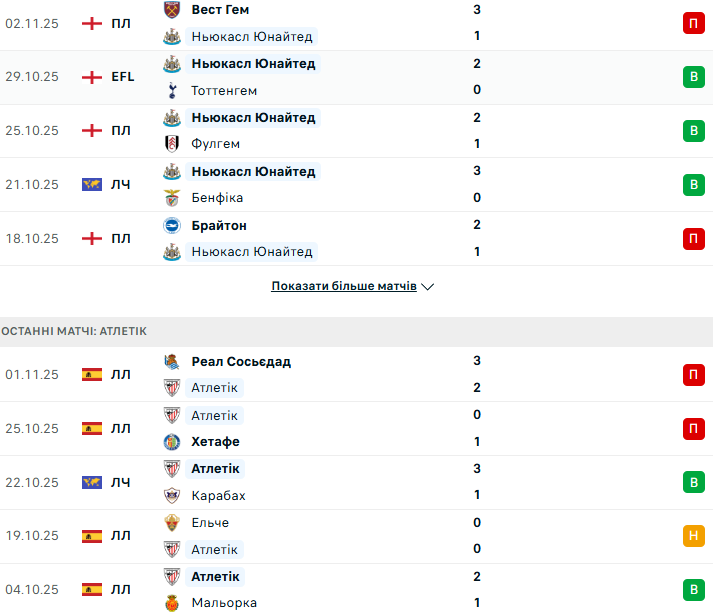This screenshot has width=713, height=615.
Task: Click the Qarabag club crest icon
Action: click(x=171, y=496)
